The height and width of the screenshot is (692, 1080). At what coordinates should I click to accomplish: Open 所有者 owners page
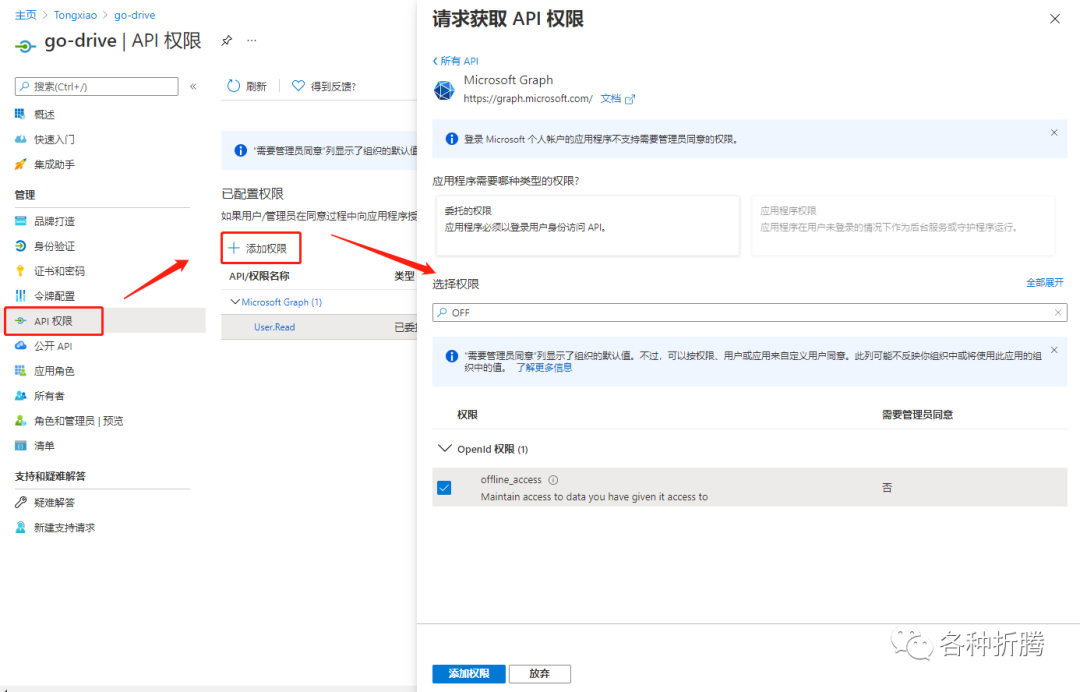point(48,396)
